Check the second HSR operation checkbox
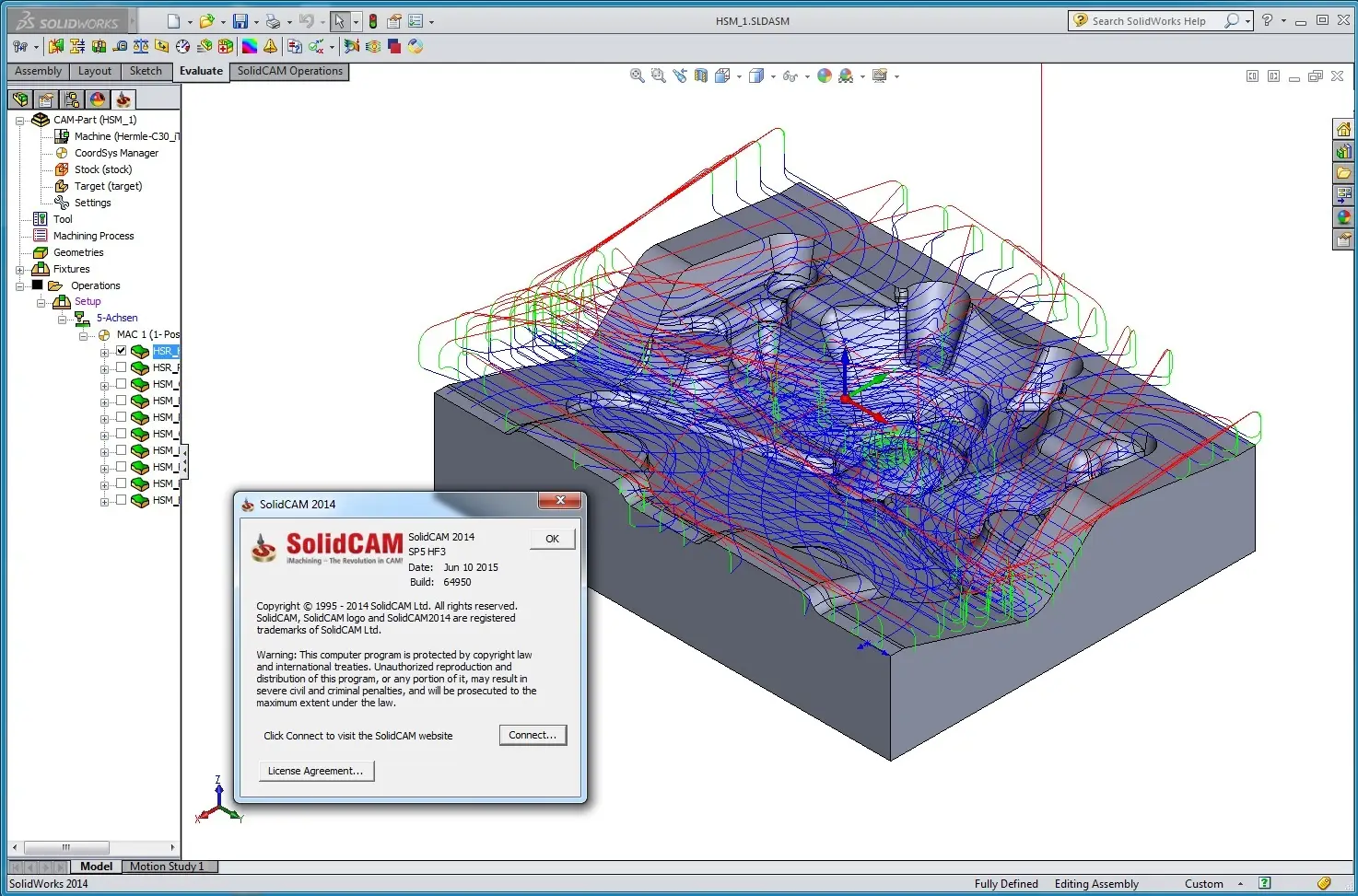Screen dimensions: 1358x896 coord(121,367)
